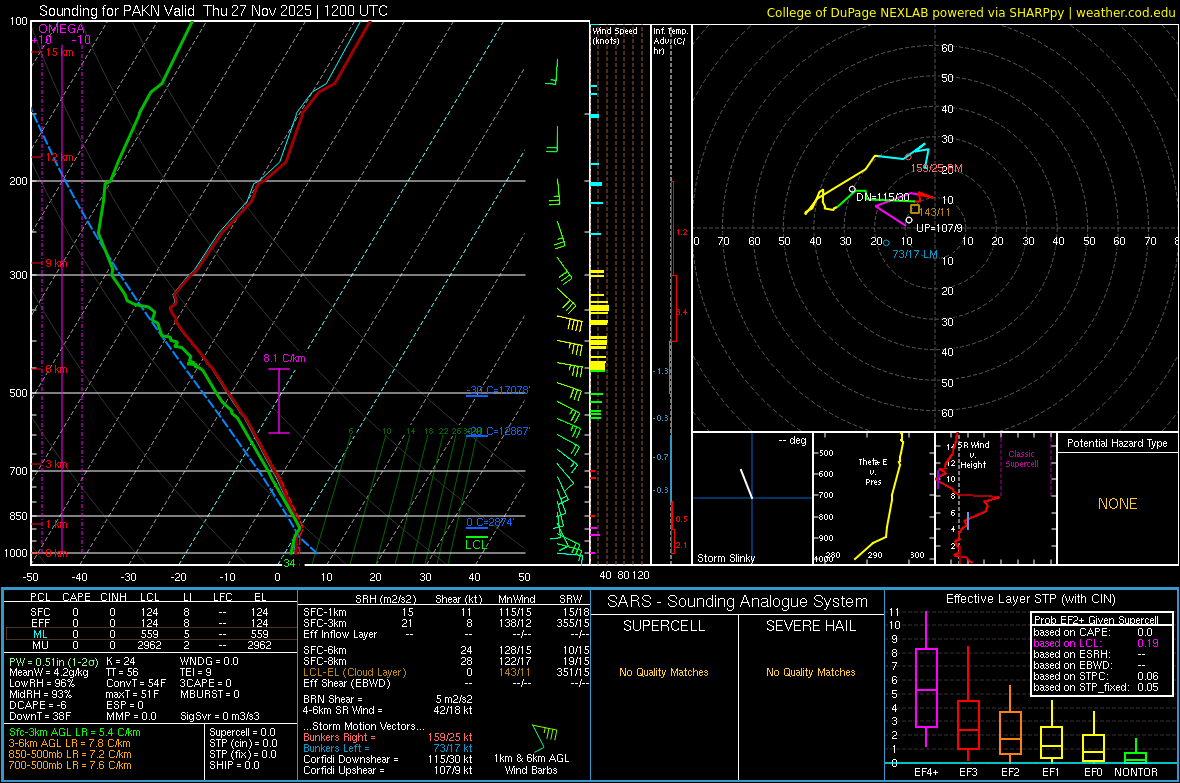Viewport: 1180px width, 783px height.
Task: Click 'Sfc-3km AGL LR = 5.4 C/km'
Action: pyautogui.click(x=75, y=732)
